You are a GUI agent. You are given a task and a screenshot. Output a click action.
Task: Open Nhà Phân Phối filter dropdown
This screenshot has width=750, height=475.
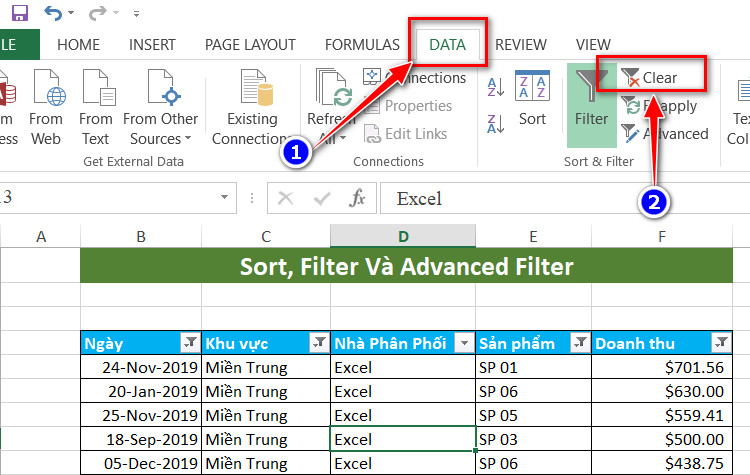[464, 342]
